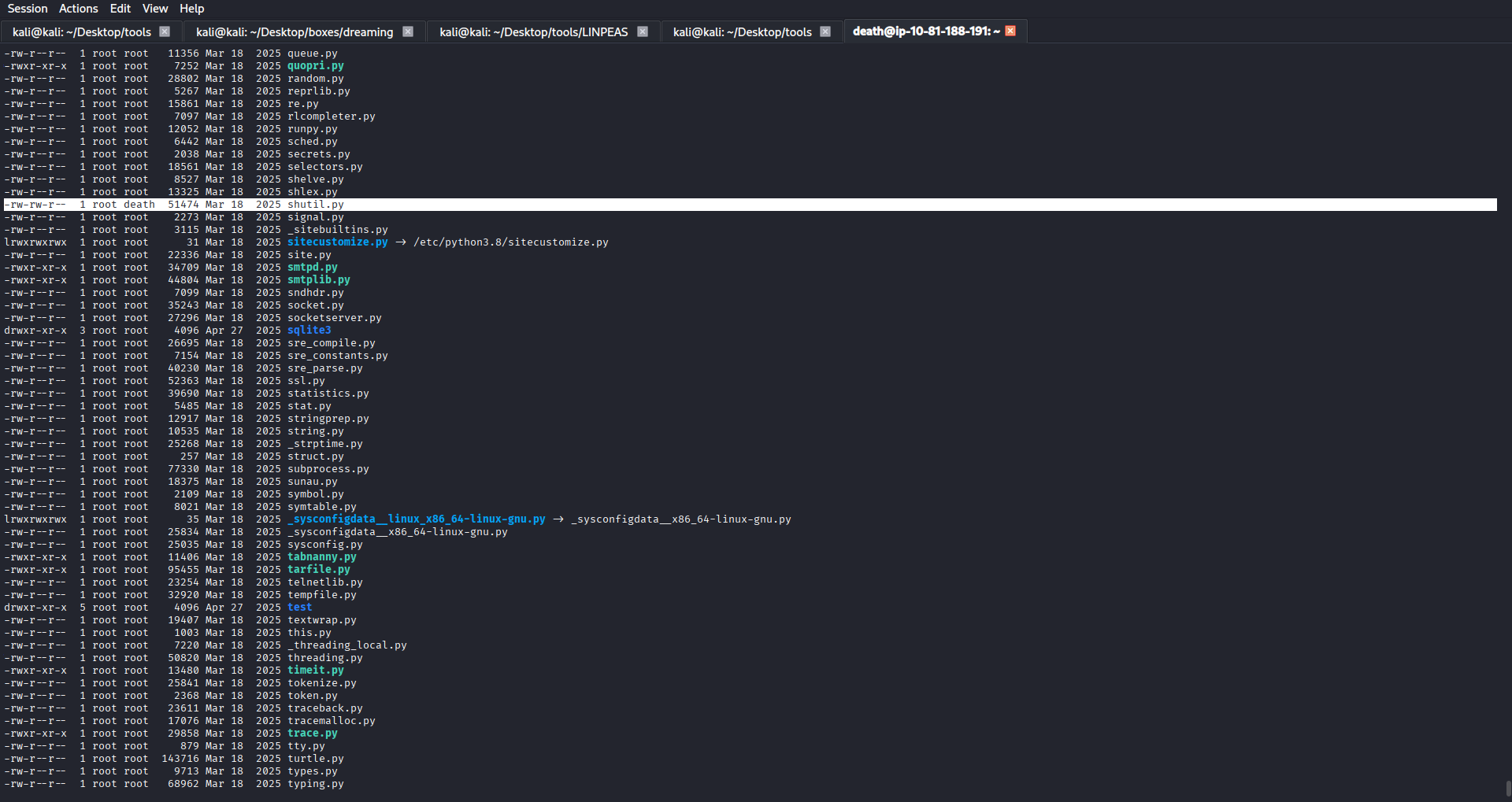This screenshot has width=1512, height=802.
Task: Click the highlighted shutil.py line
Action: click(x=315, y=205)
